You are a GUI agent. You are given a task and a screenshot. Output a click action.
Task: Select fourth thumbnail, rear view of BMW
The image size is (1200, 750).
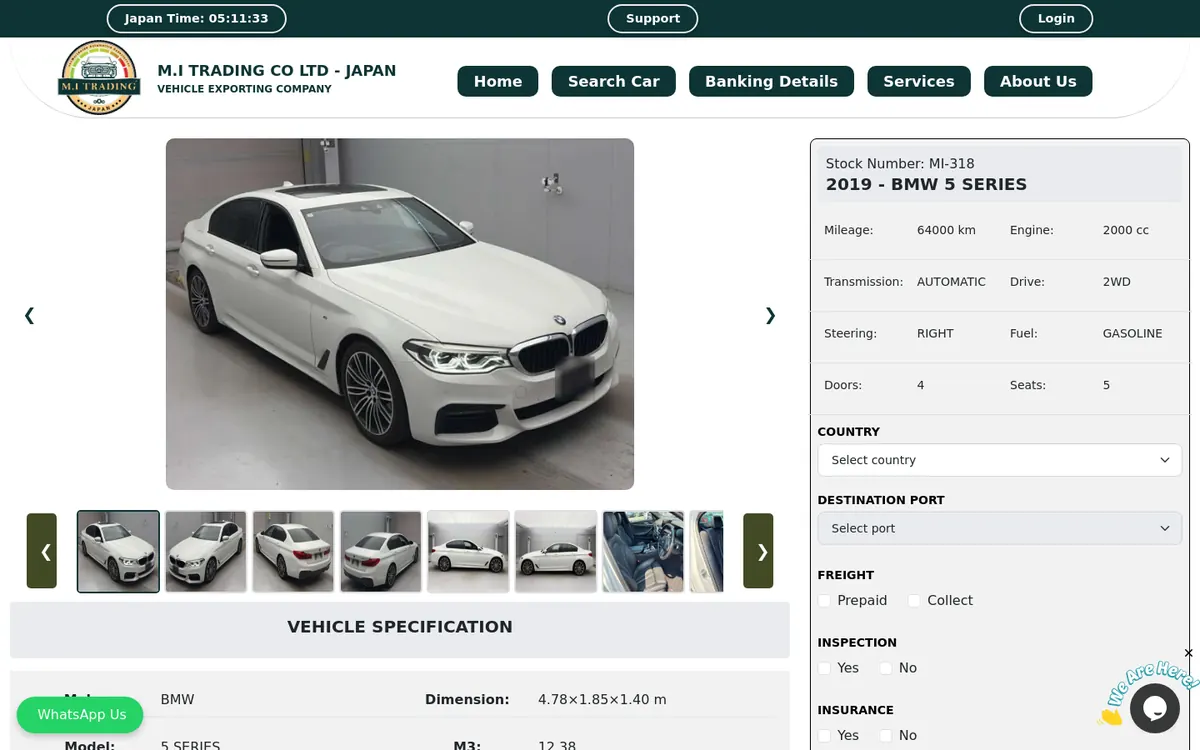[x=381, y=552]
